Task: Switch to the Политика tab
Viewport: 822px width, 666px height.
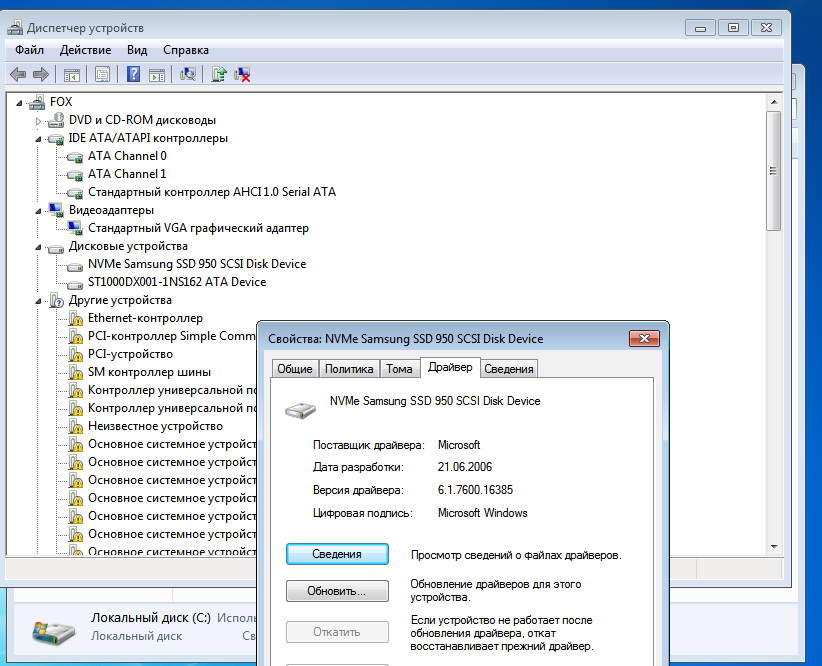Action: pos(349,369)
